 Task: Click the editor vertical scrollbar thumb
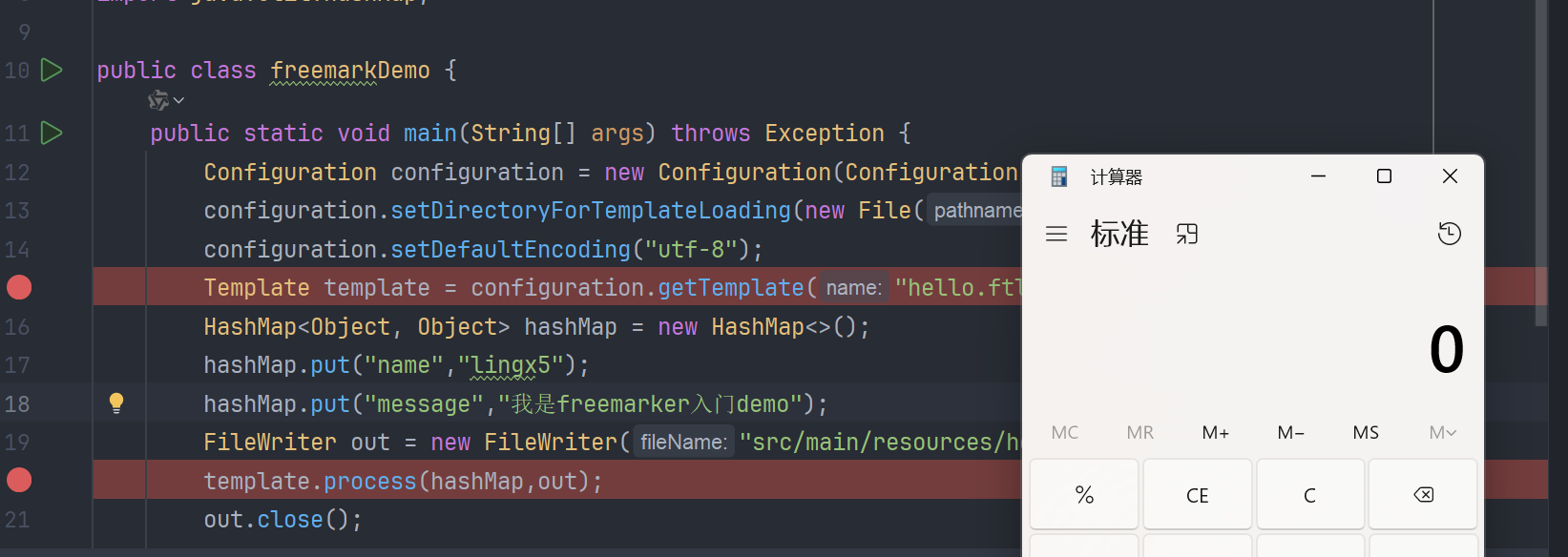point(1540,162)
